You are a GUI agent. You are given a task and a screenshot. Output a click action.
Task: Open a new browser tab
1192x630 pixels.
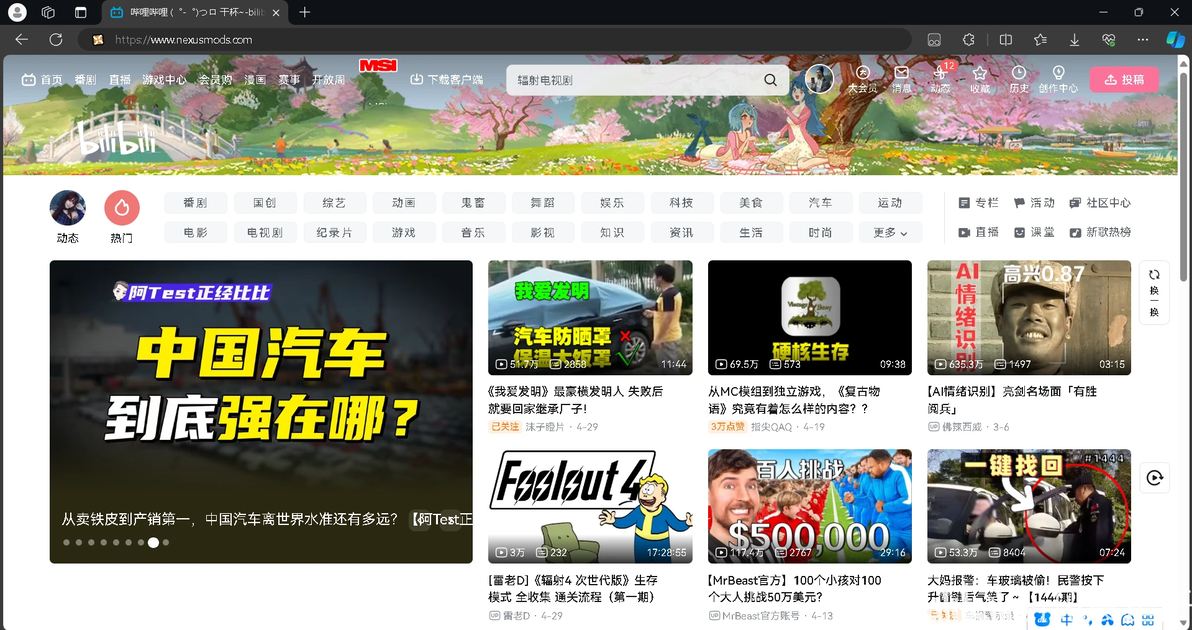[x=305, y=12]
